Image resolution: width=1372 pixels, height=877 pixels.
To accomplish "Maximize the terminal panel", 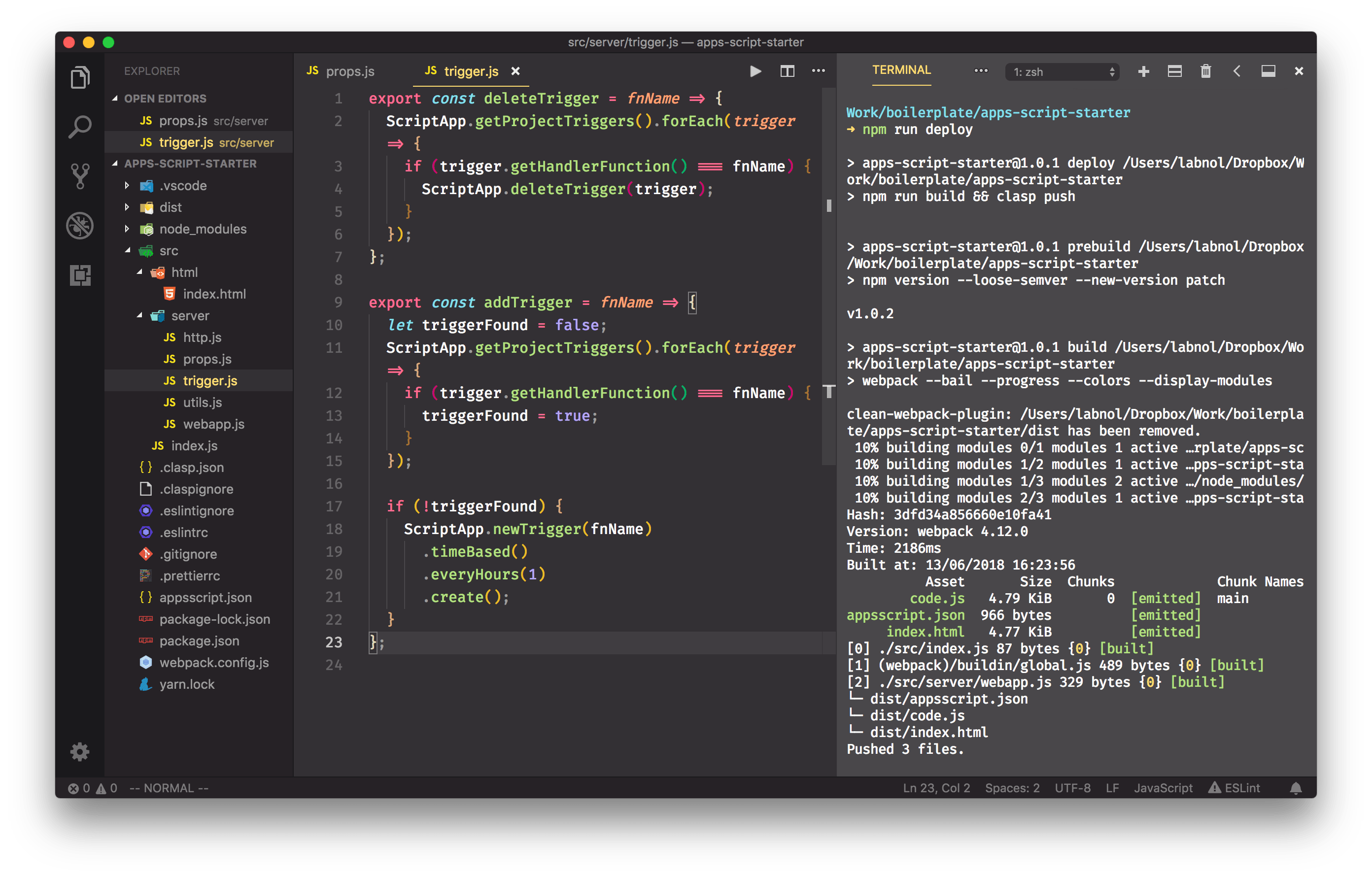I will coord(1268,70).
